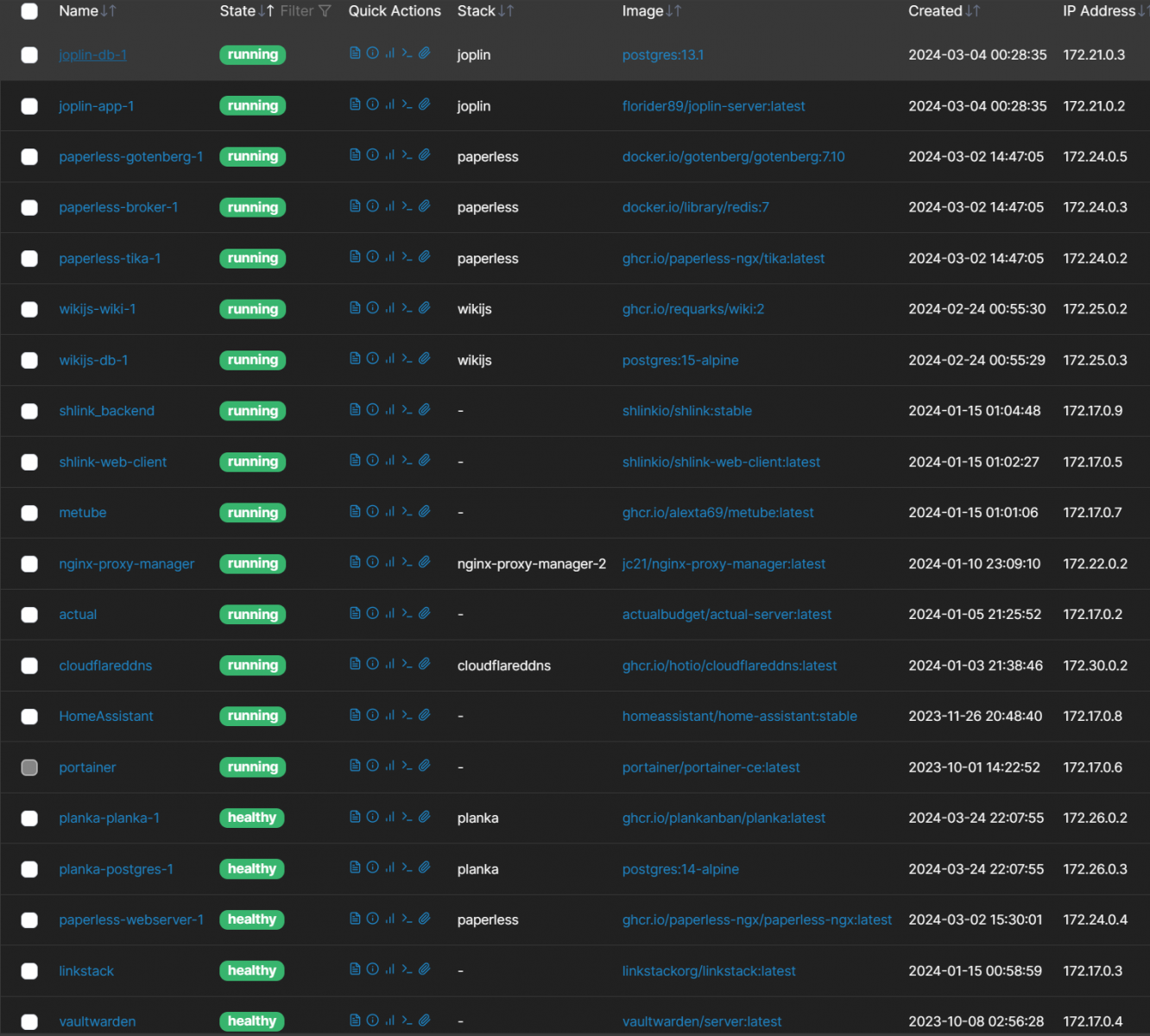This screenshot has width=1150, height=1036.
Task: Open logs for HomeAssistant container
Action: (x=355, y=716)
